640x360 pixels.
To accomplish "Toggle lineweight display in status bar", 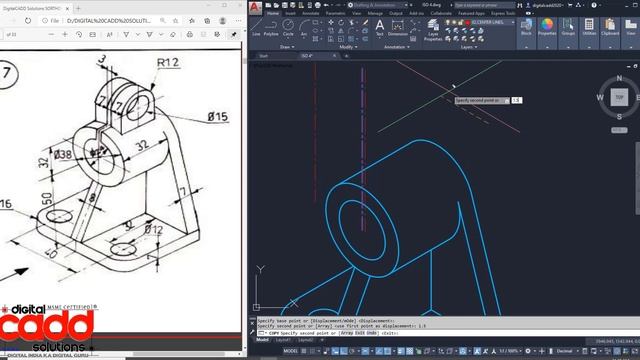I will point(400,351).
